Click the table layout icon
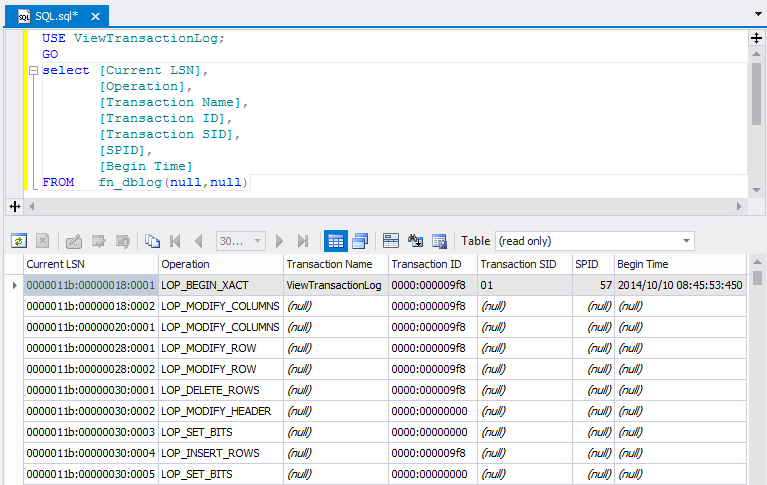 pos(391,241)
